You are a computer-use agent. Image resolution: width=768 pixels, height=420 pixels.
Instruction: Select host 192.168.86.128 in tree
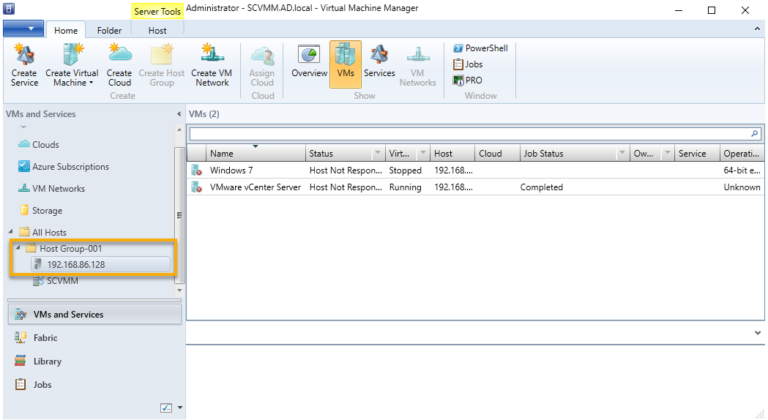tap(76, 264)
